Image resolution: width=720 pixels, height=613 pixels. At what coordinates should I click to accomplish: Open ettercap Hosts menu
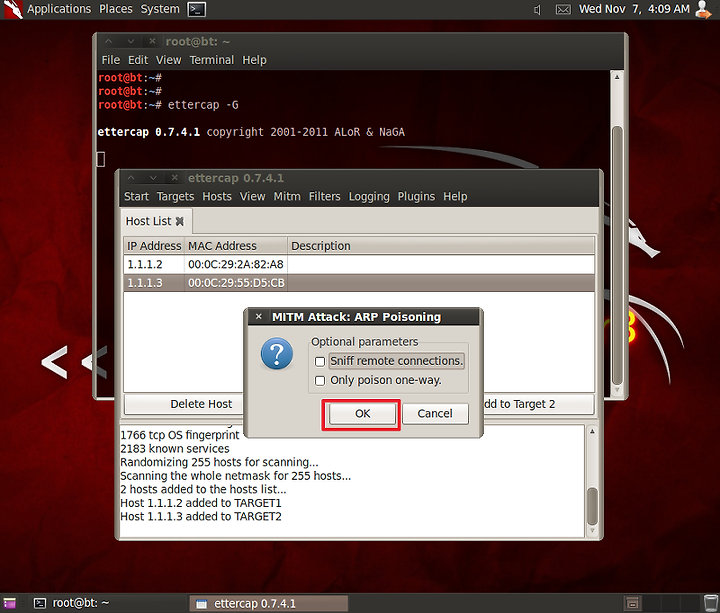point(217,197)
